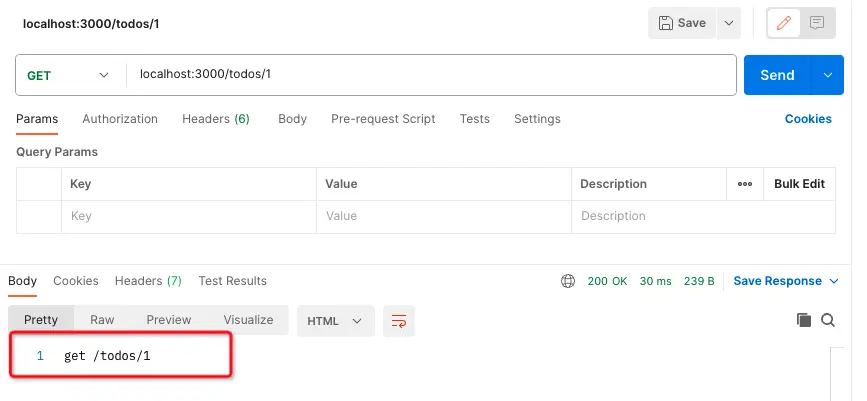
Task: Expand the Save options arrow
Action: [x=728, y=23]
